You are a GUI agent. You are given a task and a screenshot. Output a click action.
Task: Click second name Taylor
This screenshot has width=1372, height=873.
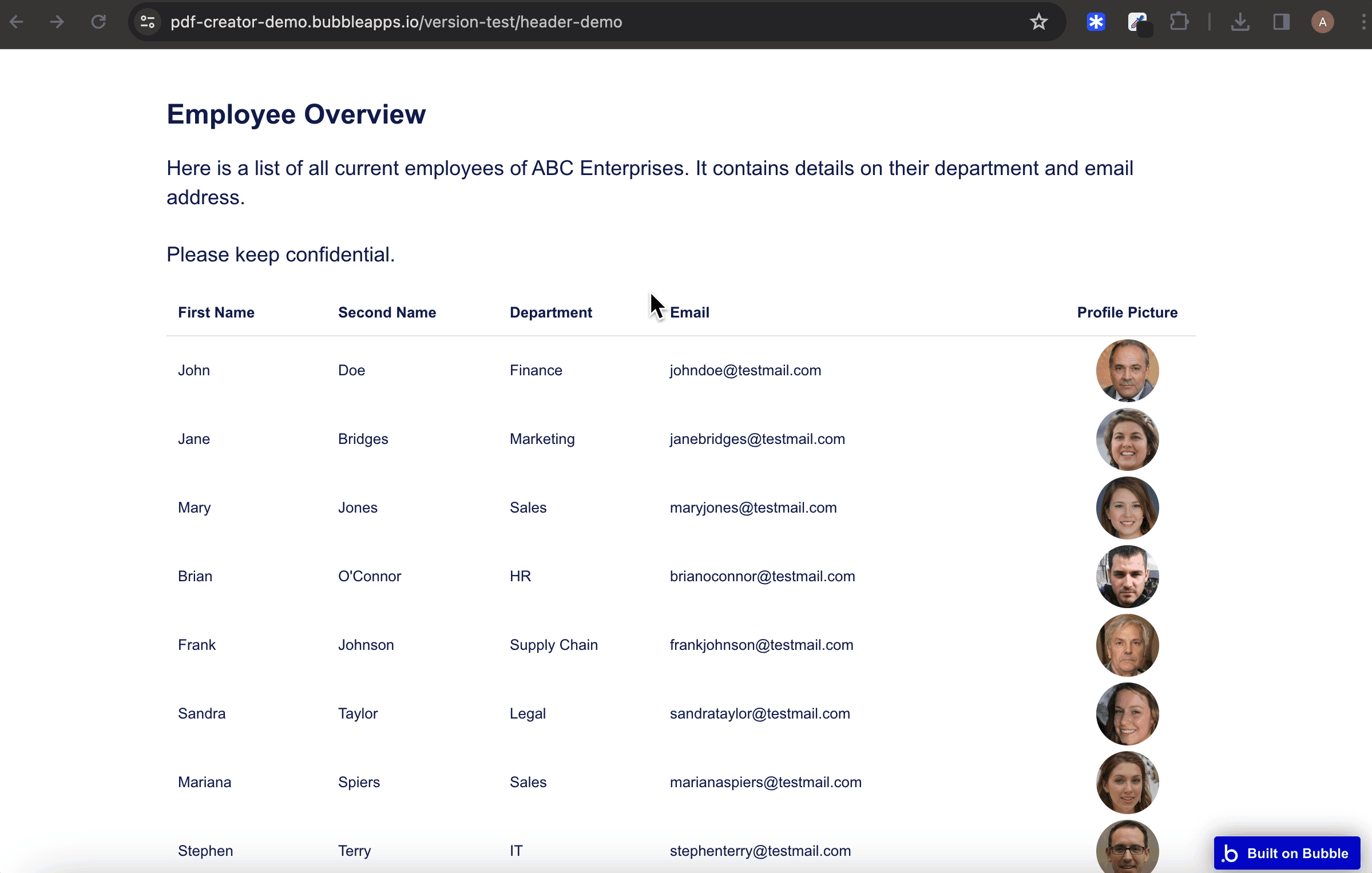[358, 714]
